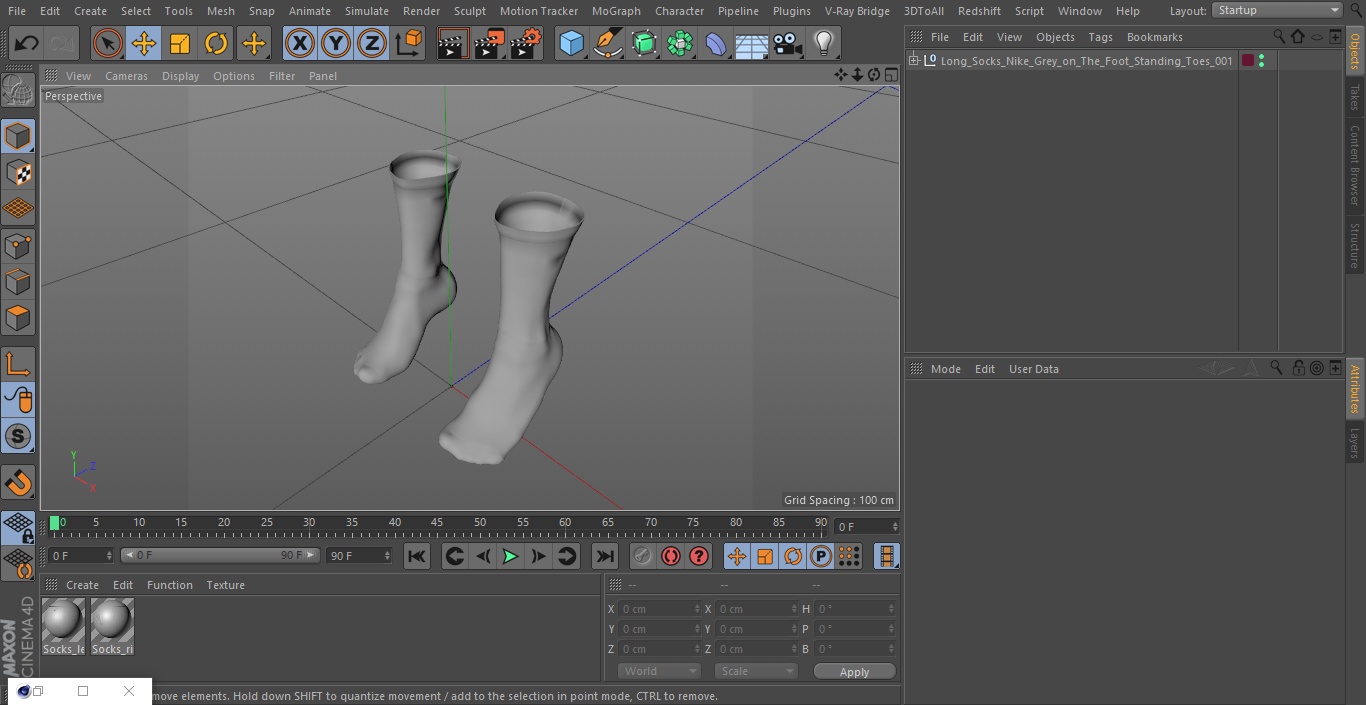The width and height of the screenshot is (1366, 705).
Task: Open Edit Render Settings icon
Action: [526, 43]
